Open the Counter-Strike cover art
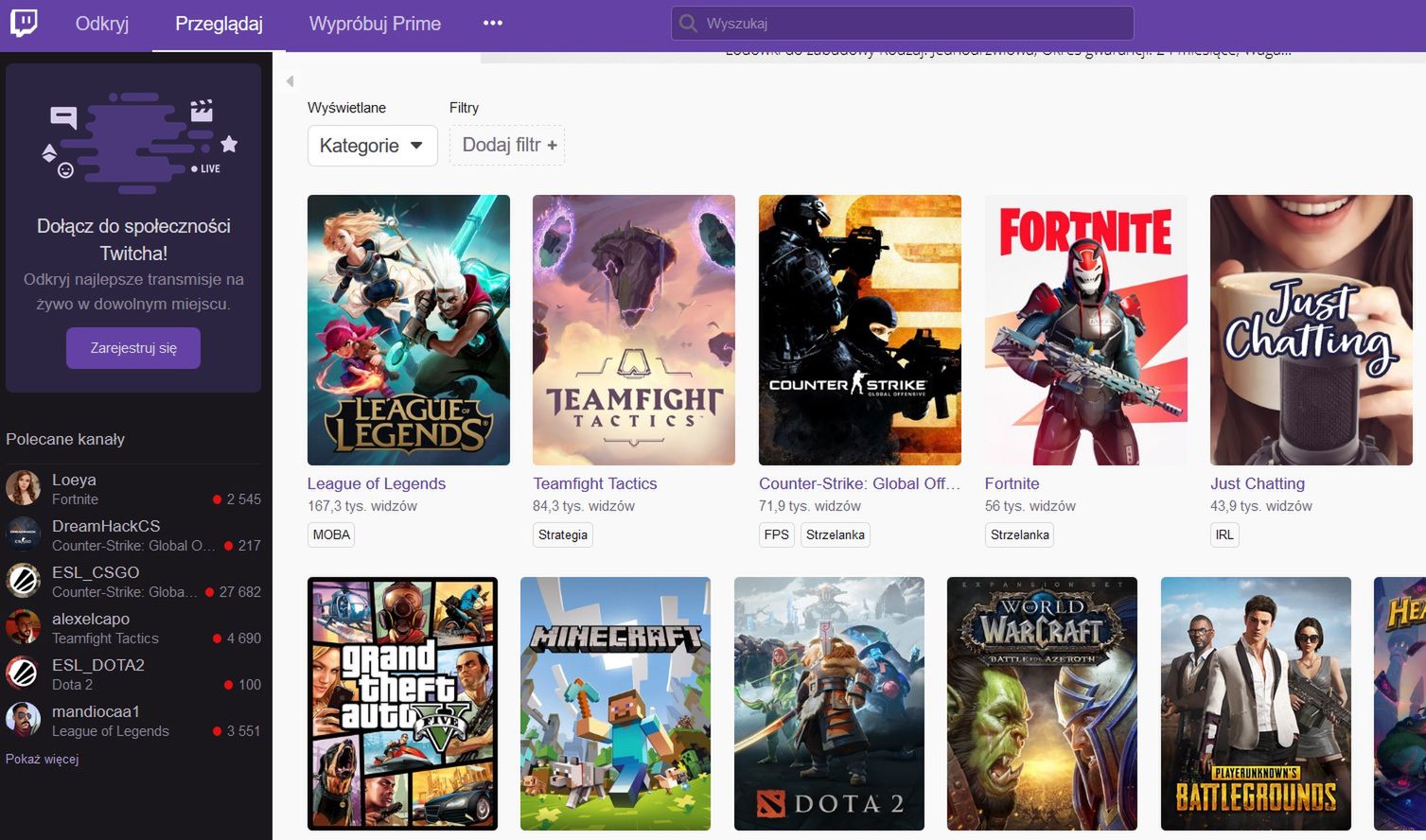The image size is (1426, 840). [860, 330]
